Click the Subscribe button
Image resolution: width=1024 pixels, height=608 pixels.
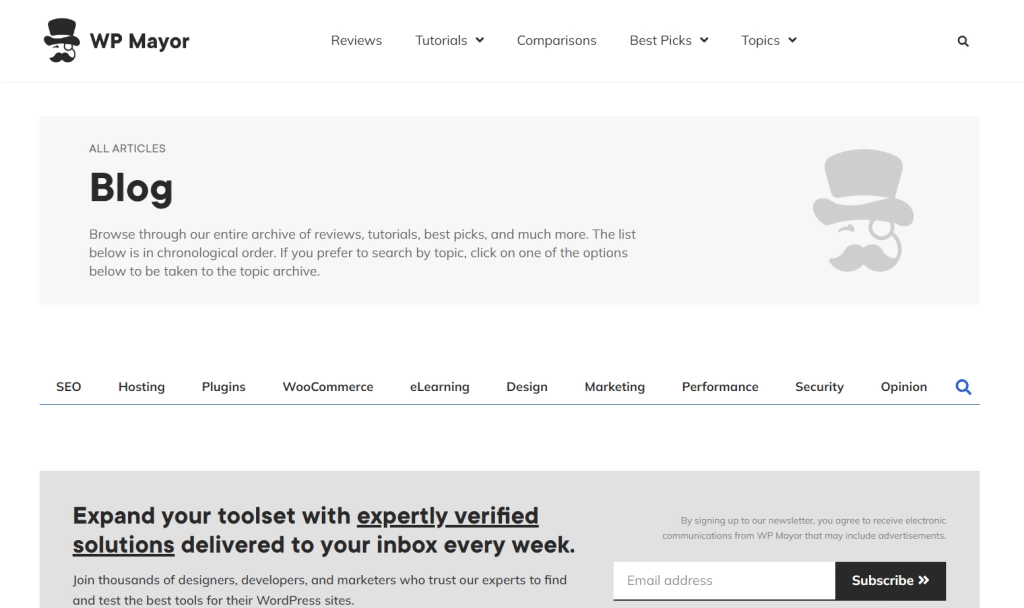889,580
